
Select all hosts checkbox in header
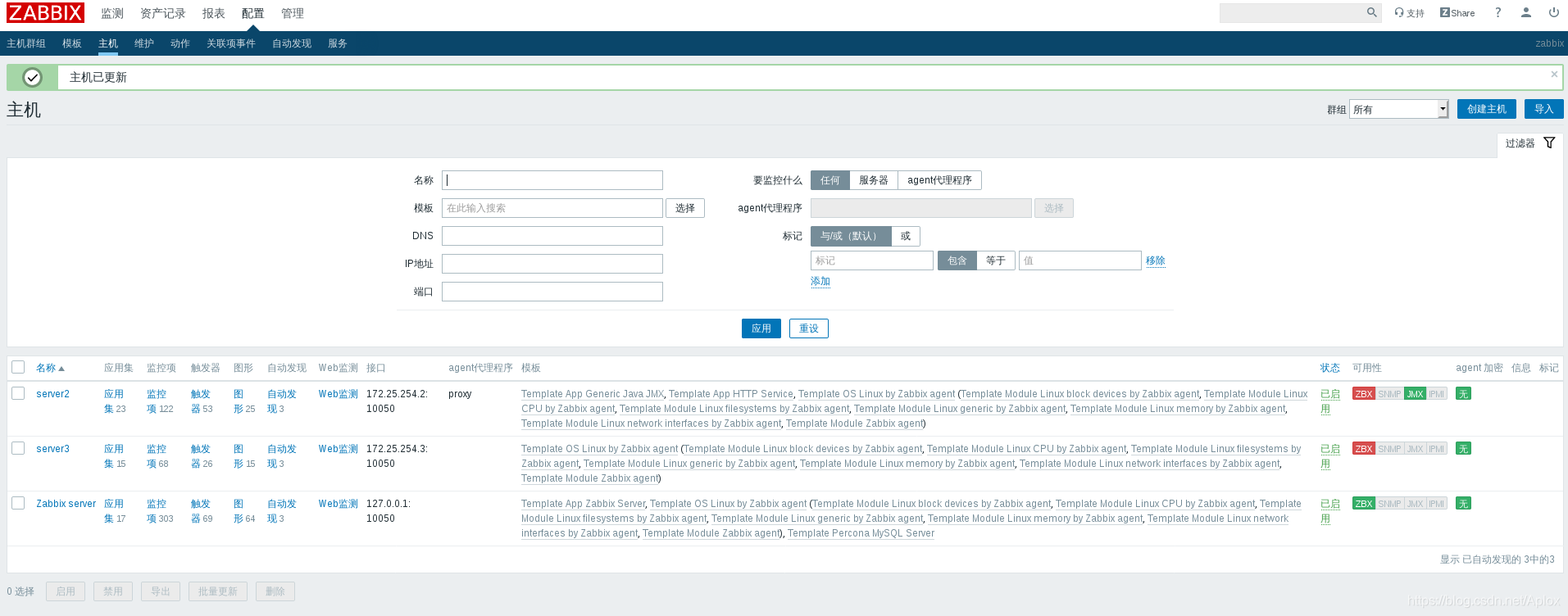coord(18,367)
